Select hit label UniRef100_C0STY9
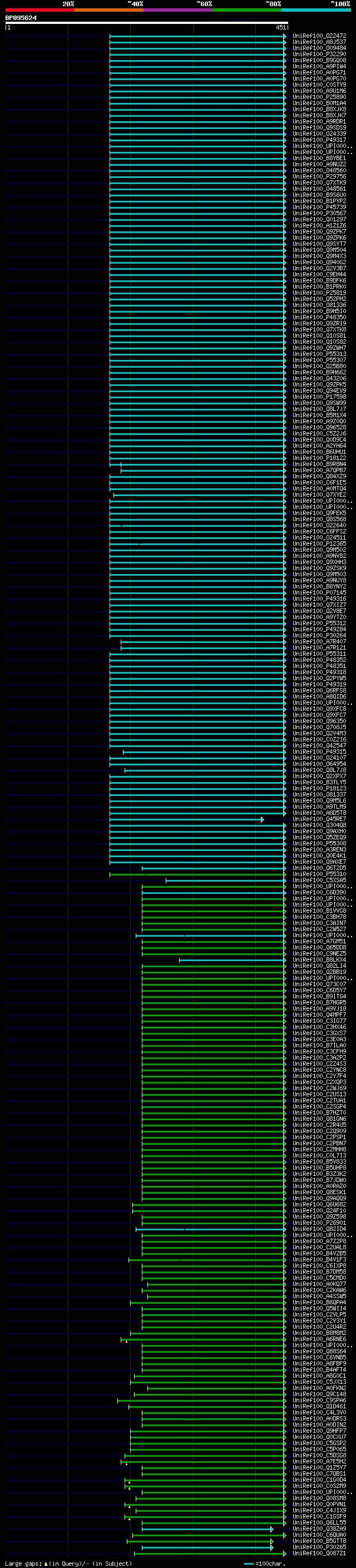356x1568 pixels. (319, 85)
